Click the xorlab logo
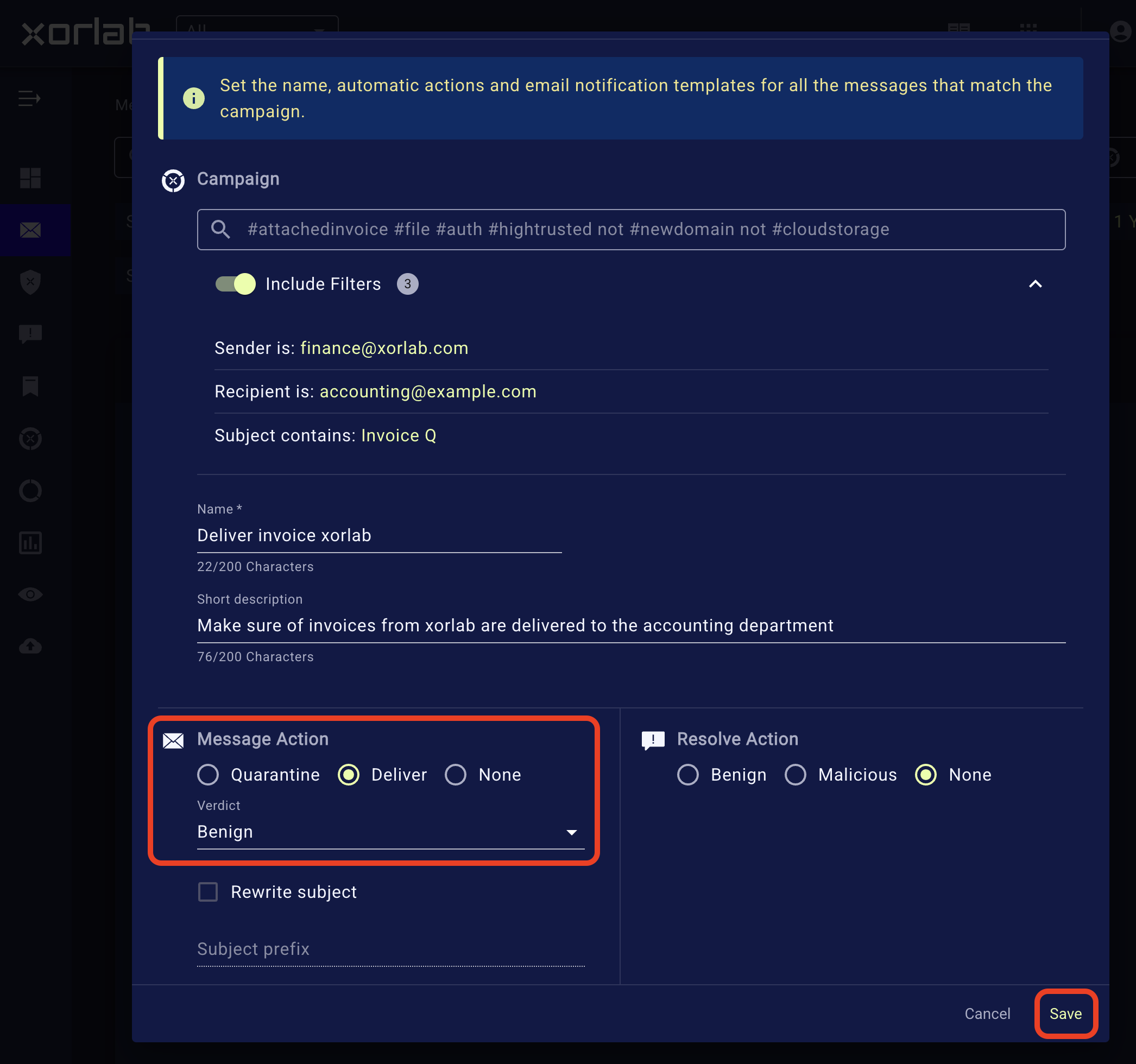The image size is (1136, 1064). click(x=86, y=31)
